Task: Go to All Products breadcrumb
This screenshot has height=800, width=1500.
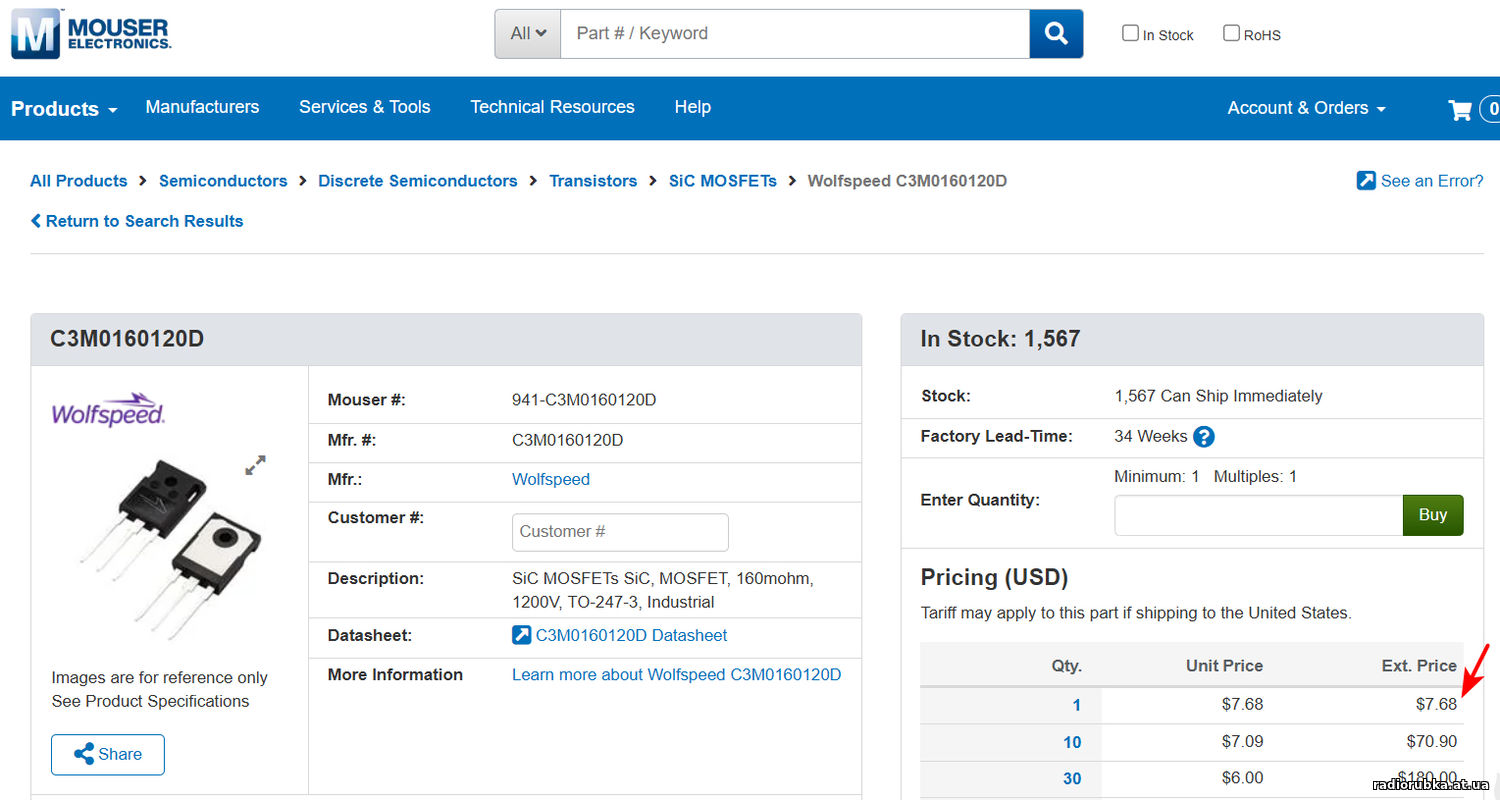Action: (79, 181)
